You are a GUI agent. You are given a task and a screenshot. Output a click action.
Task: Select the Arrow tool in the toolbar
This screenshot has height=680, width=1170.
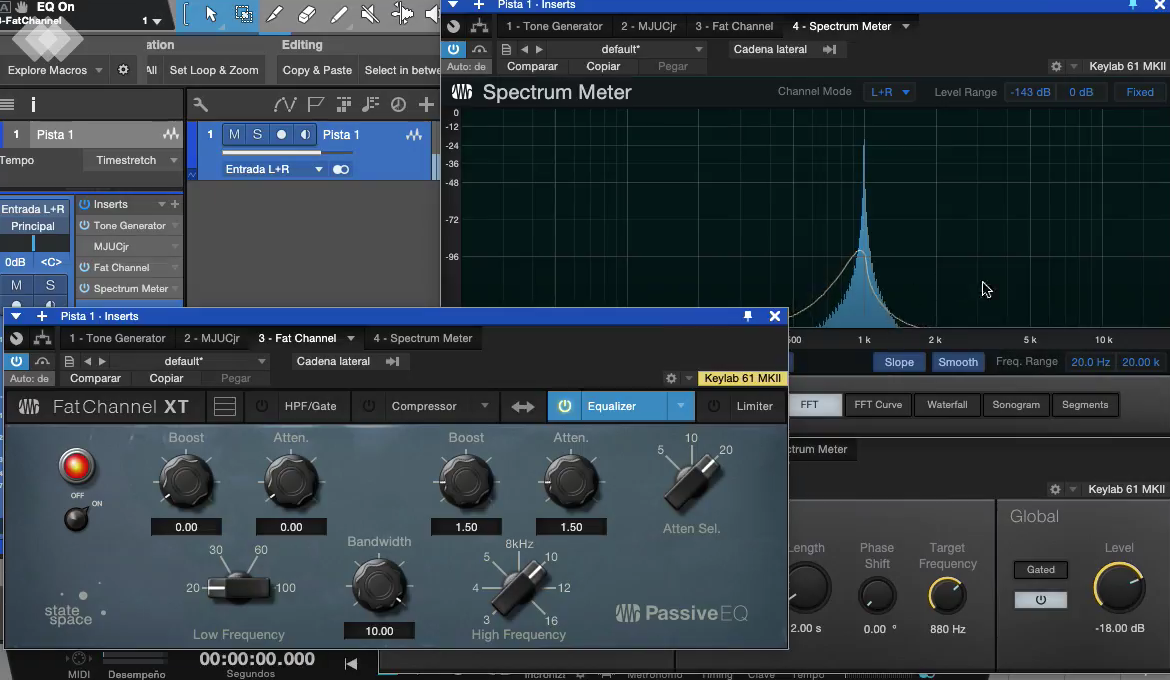[x=211, y=14]
